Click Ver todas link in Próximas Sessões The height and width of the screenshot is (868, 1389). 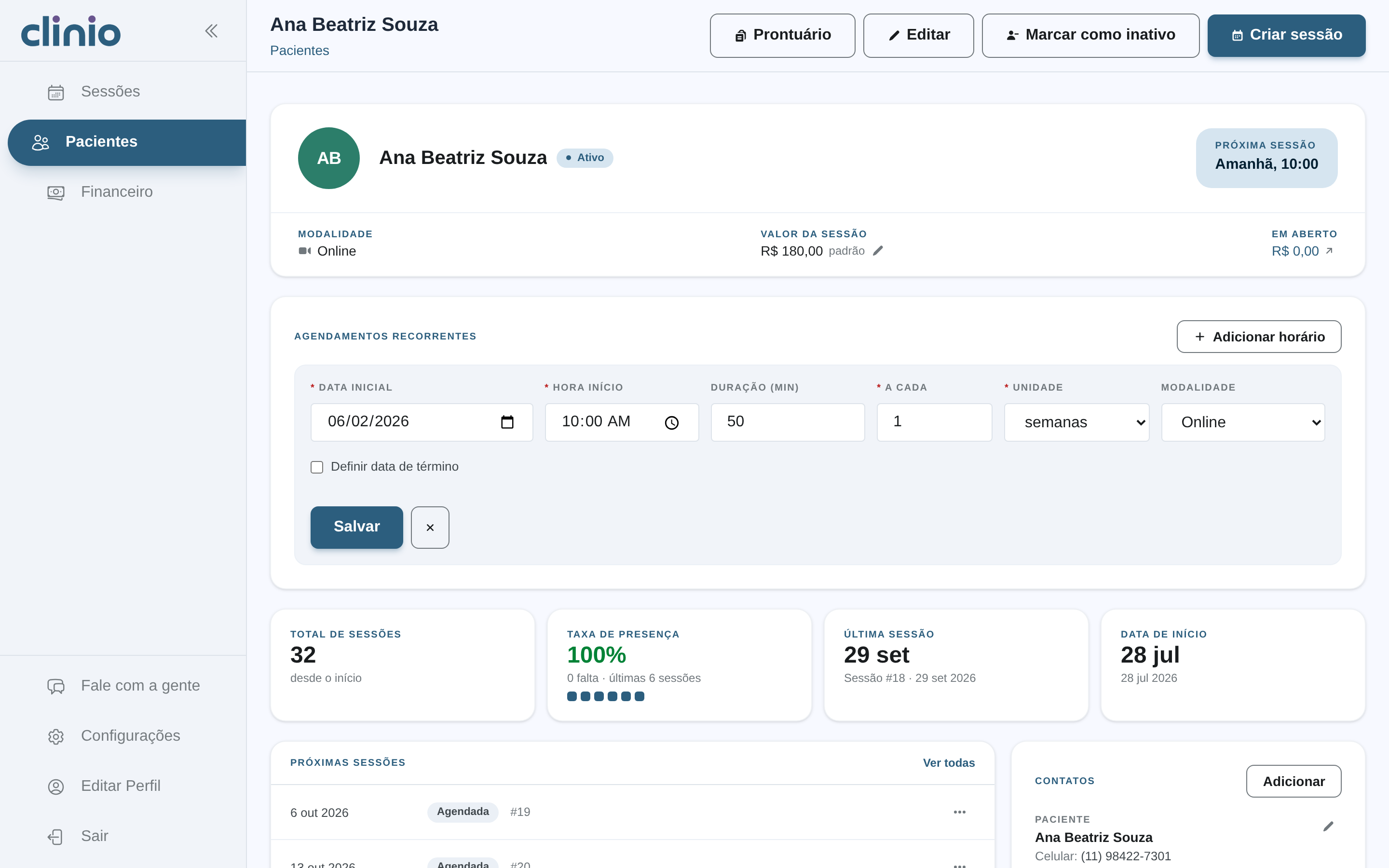[949, 762]
